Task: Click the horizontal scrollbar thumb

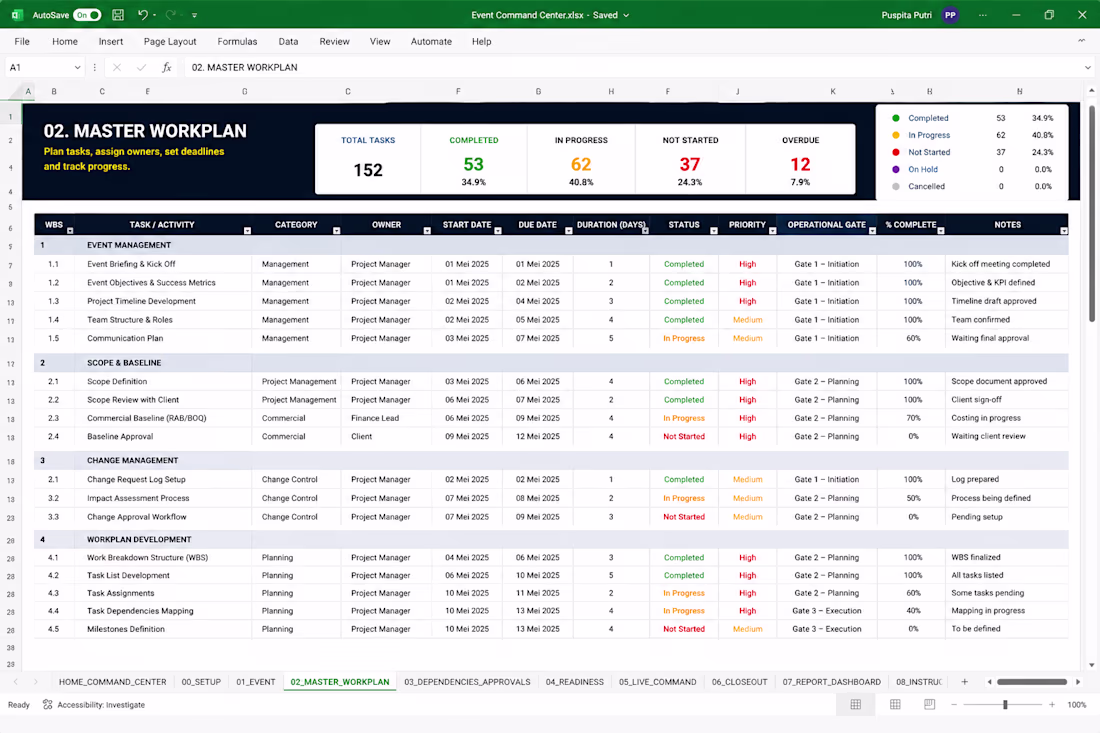Action: [x=1031, y=682]
